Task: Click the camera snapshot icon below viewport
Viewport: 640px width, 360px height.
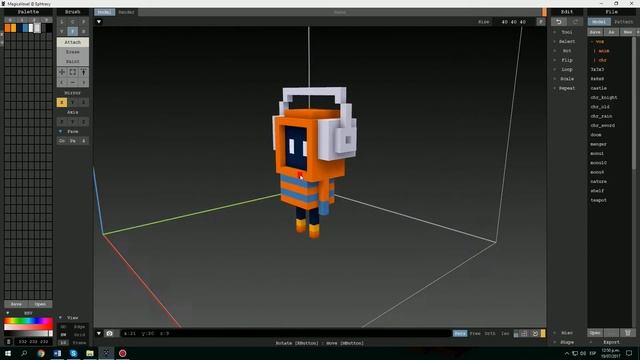Action: (x=109, y=333)
